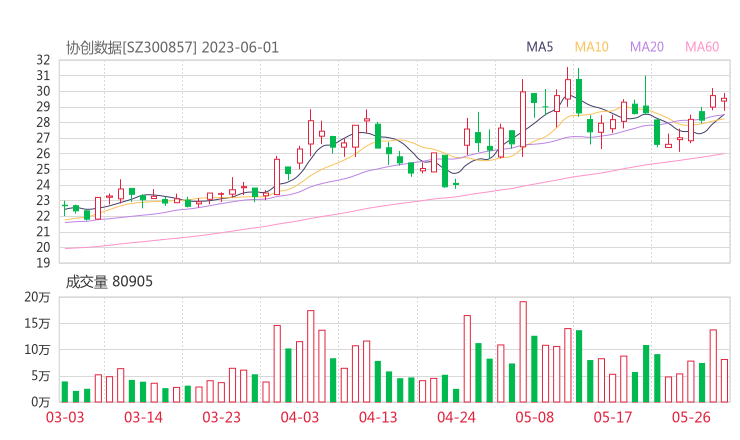Select the MA60 legend label
740x440 pixels.
[x=702, y=47]
